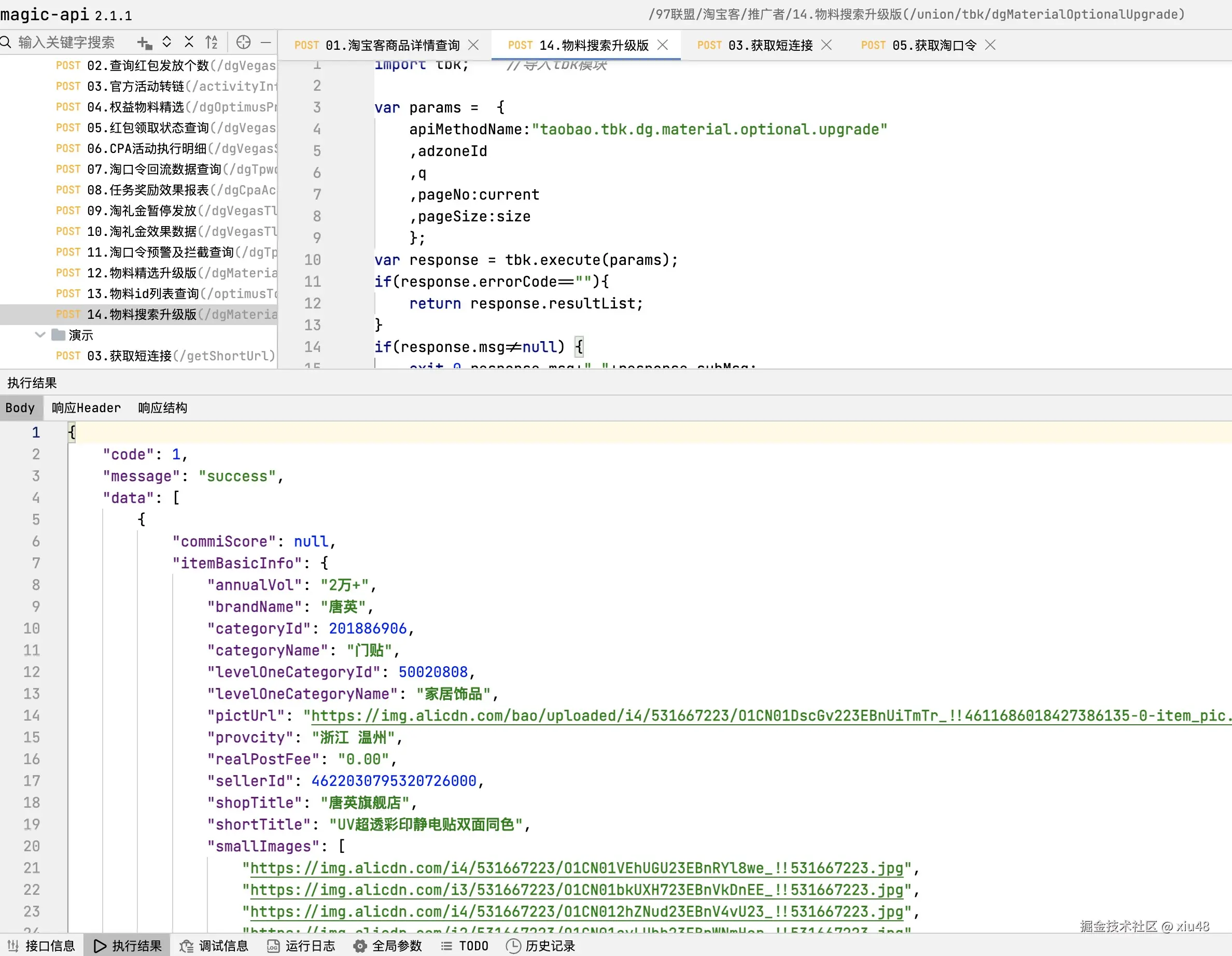Screen dimensions: 1232x956
Task: Click the collapse all tree icon
Action: coord(189,43)
